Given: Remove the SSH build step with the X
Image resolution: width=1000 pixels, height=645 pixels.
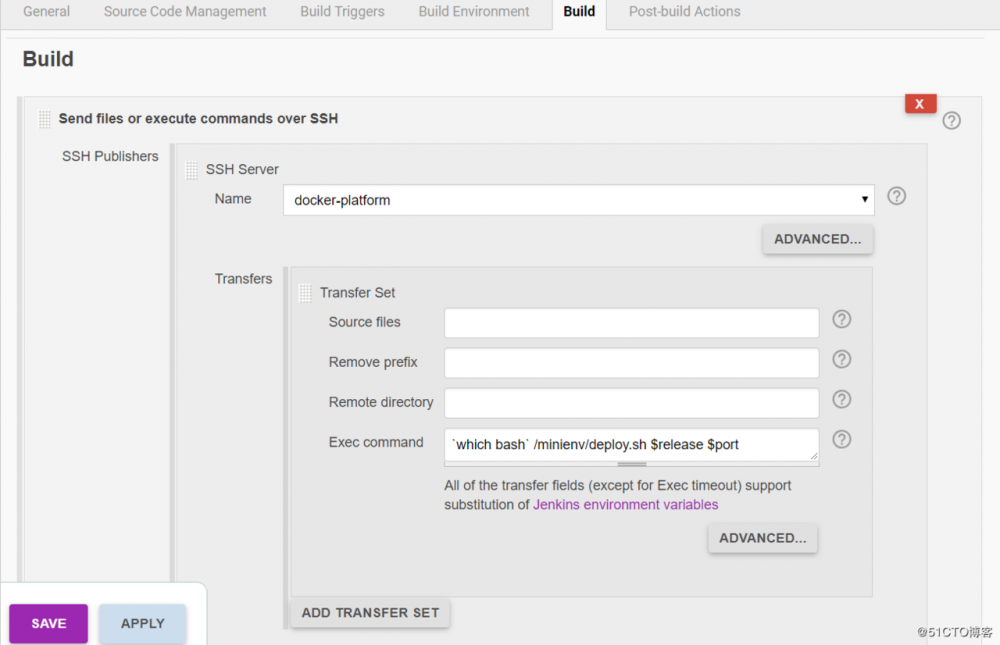Looking at the screenshot, I should [920, 103].
